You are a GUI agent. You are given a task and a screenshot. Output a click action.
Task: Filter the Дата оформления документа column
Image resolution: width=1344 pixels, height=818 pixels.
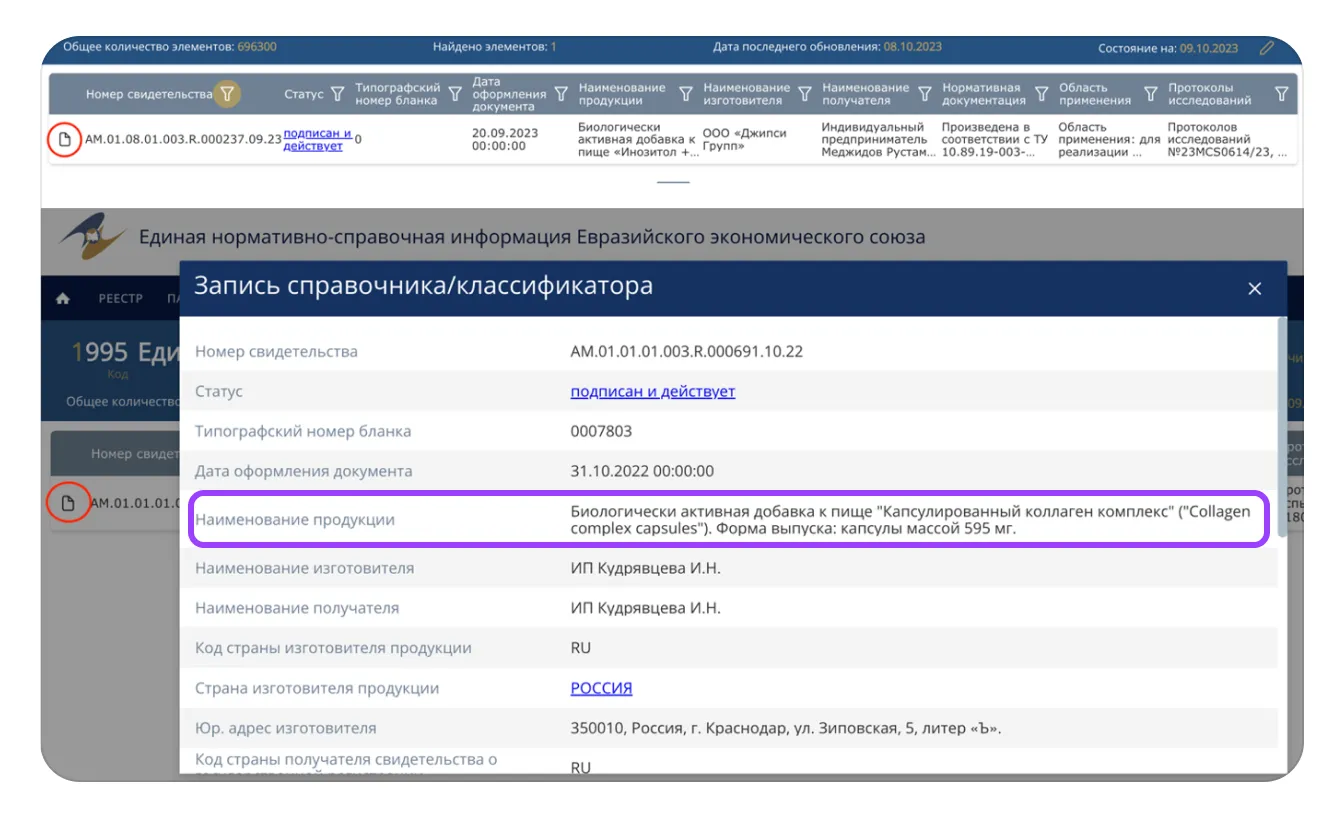click(x=560, y=94)
